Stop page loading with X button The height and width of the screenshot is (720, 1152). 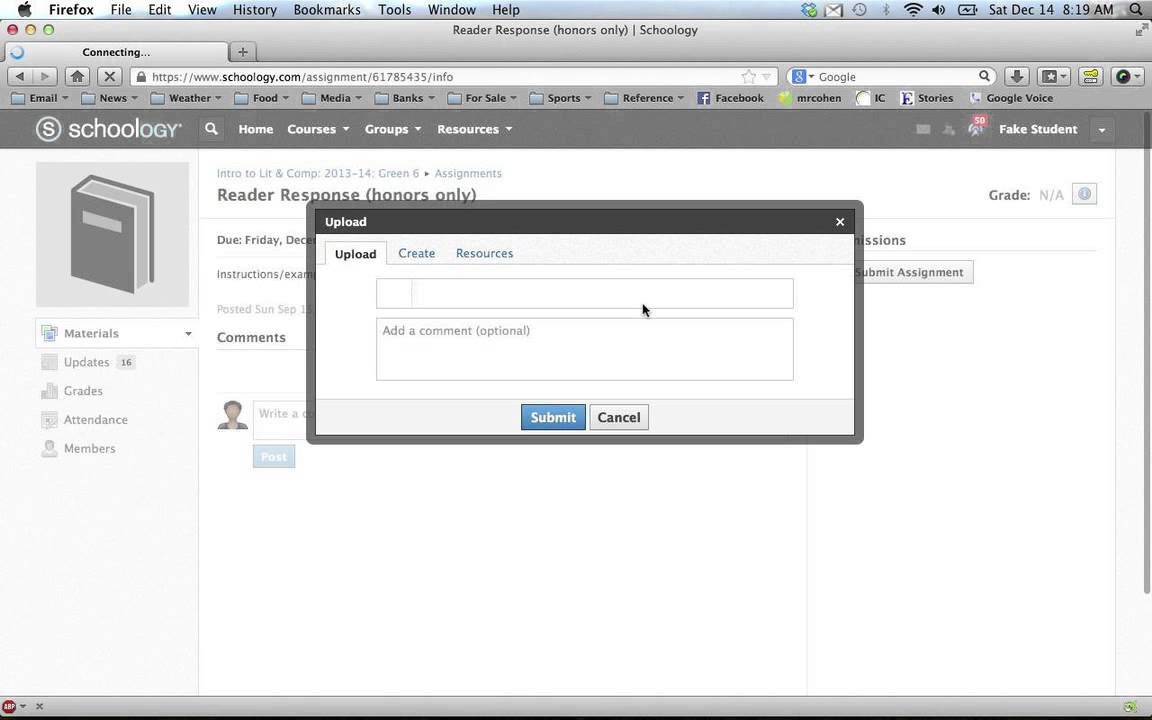(109, 76)
